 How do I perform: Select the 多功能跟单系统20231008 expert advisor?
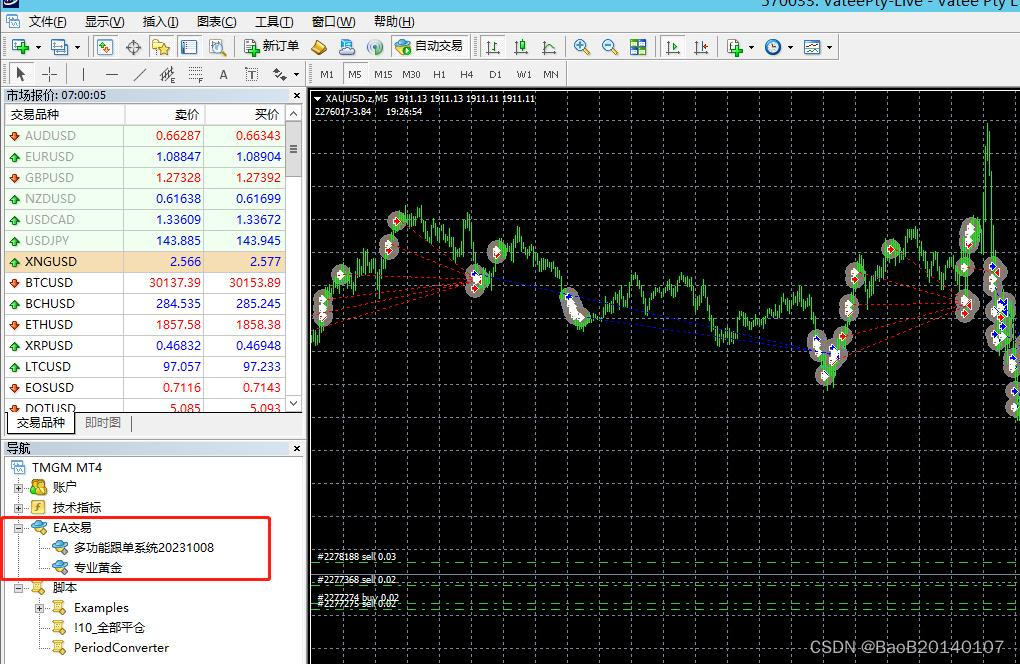coord(144,548)
